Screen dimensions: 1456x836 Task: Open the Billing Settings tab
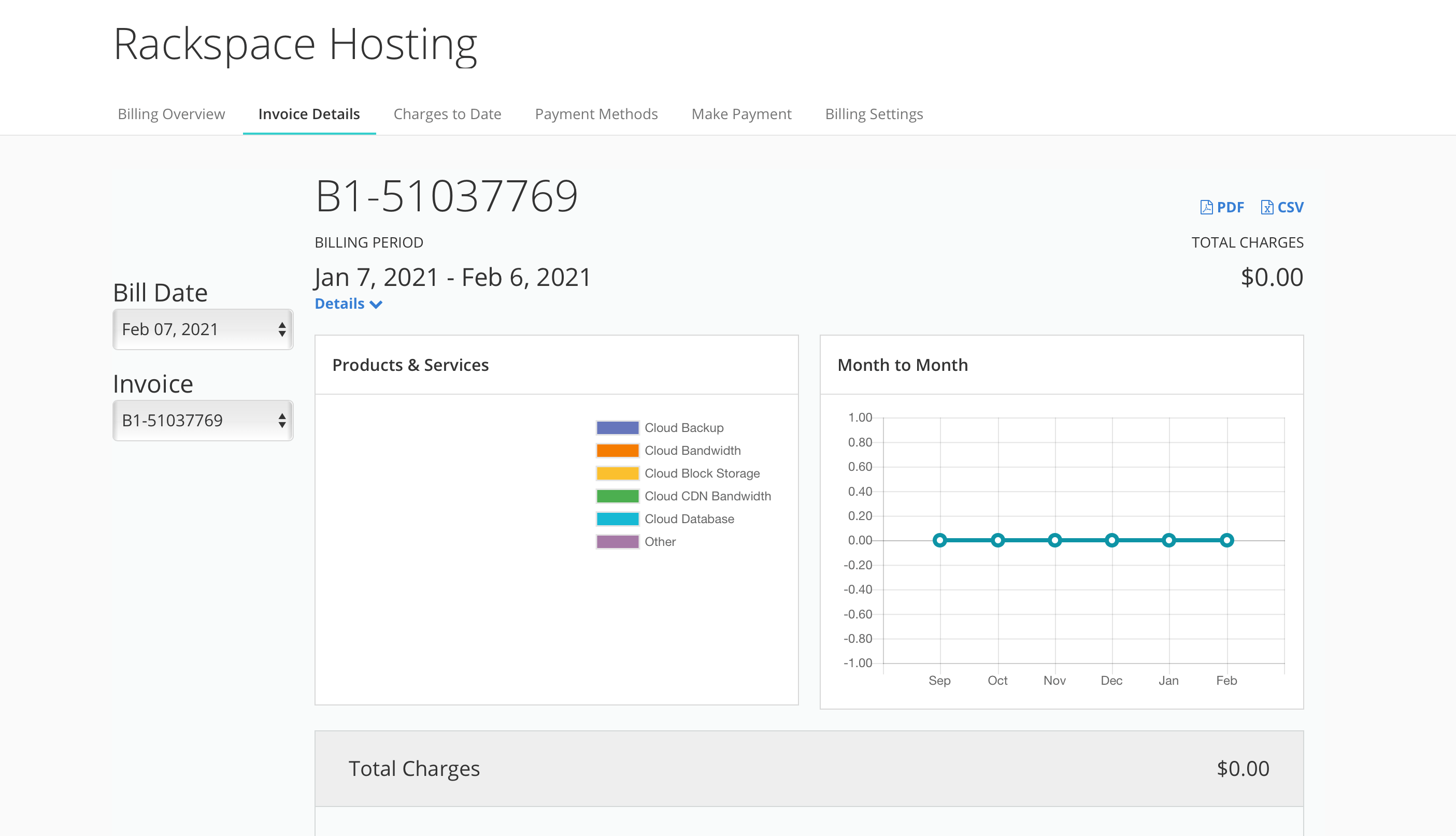tap(874, 113)
